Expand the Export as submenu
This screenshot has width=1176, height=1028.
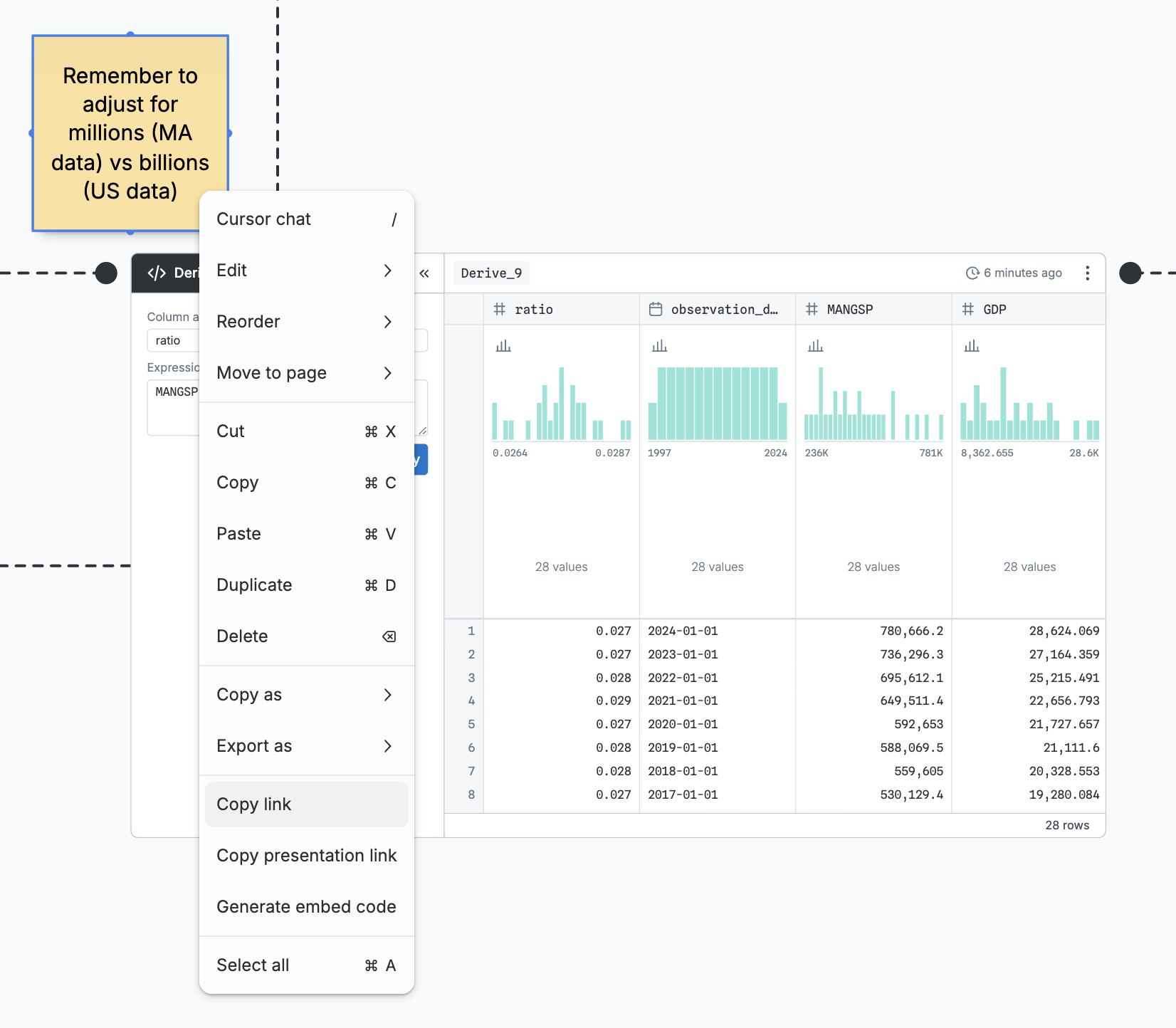tap(306, 746)
